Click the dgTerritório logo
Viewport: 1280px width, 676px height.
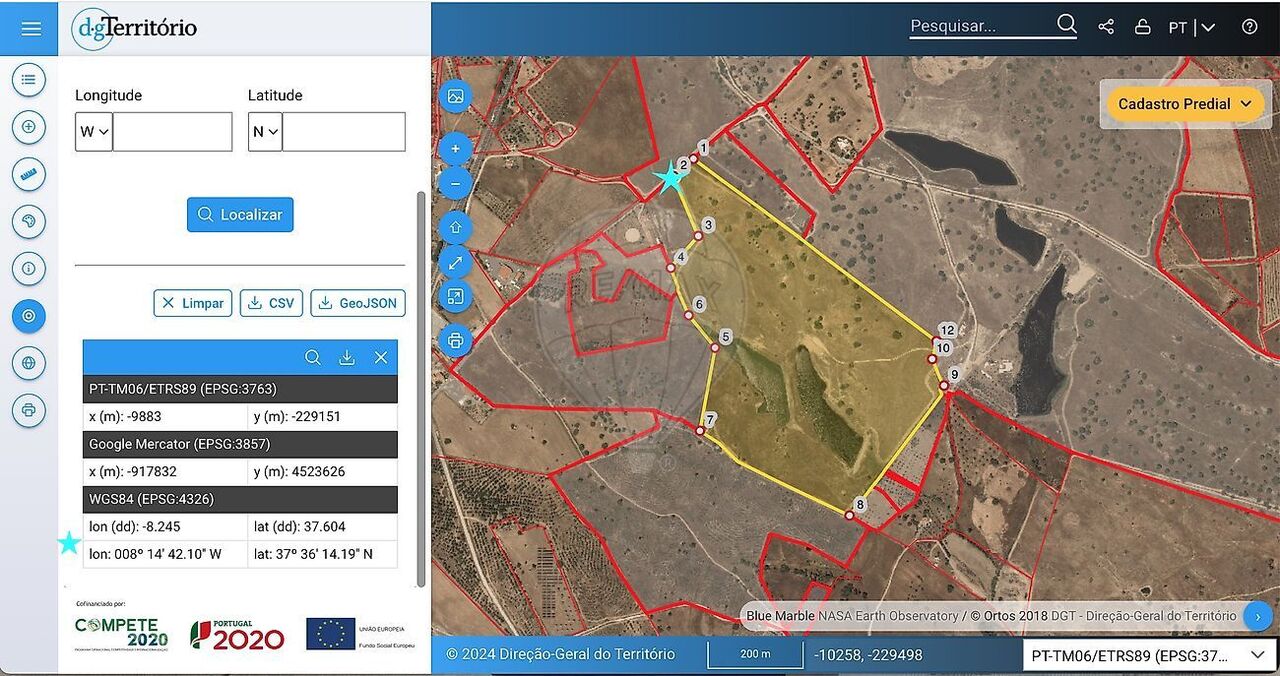point(135,28)
